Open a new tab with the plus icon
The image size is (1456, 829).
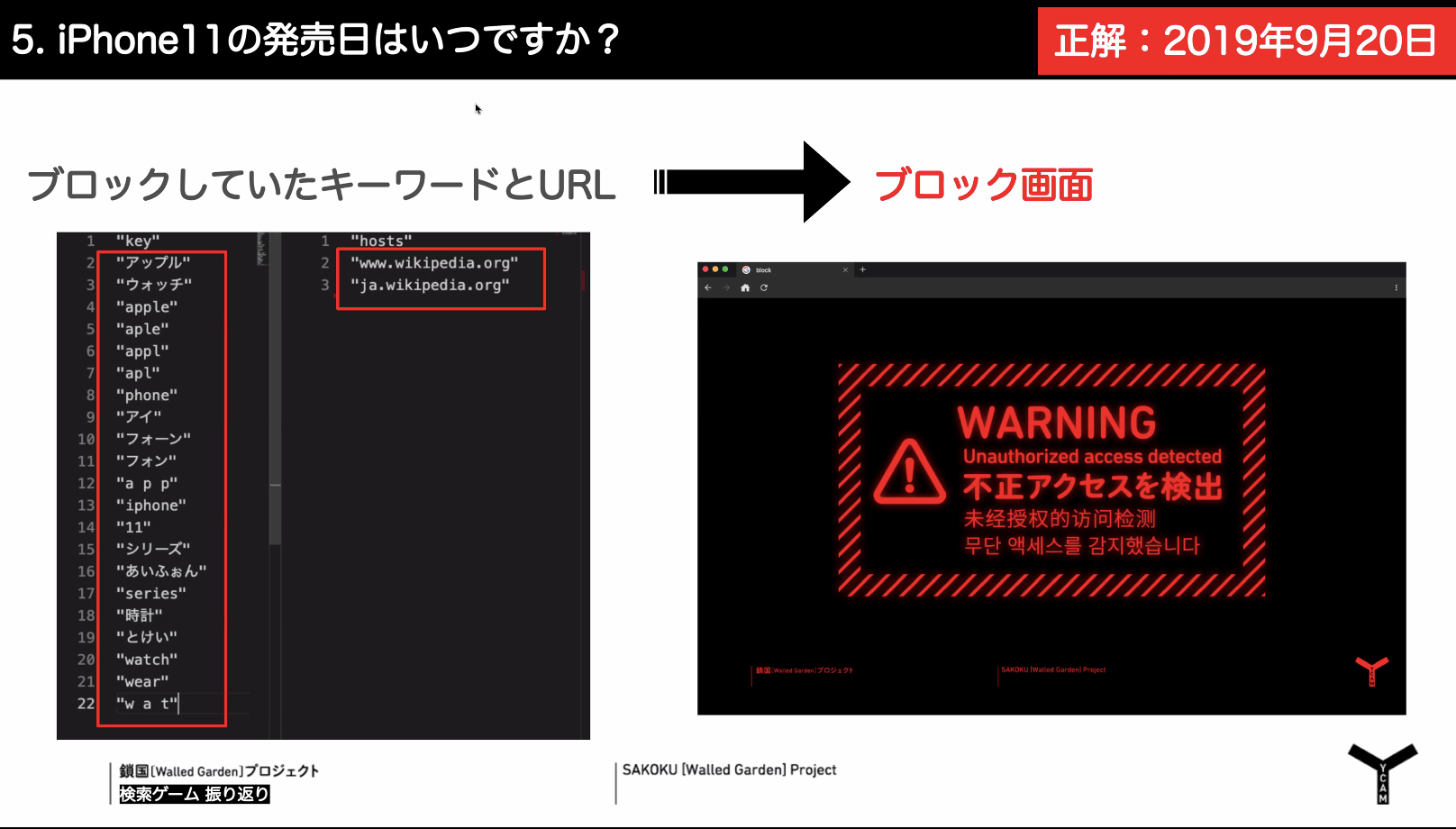[862, 269]
